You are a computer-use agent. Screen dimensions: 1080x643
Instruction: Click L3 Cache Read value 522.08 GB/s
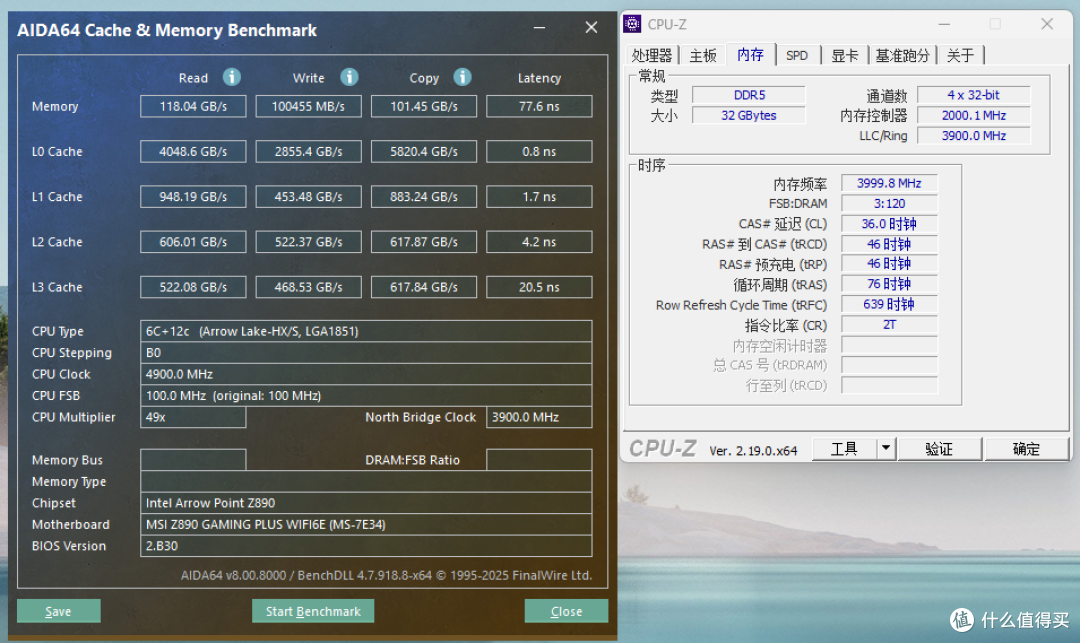pos(193,287)
